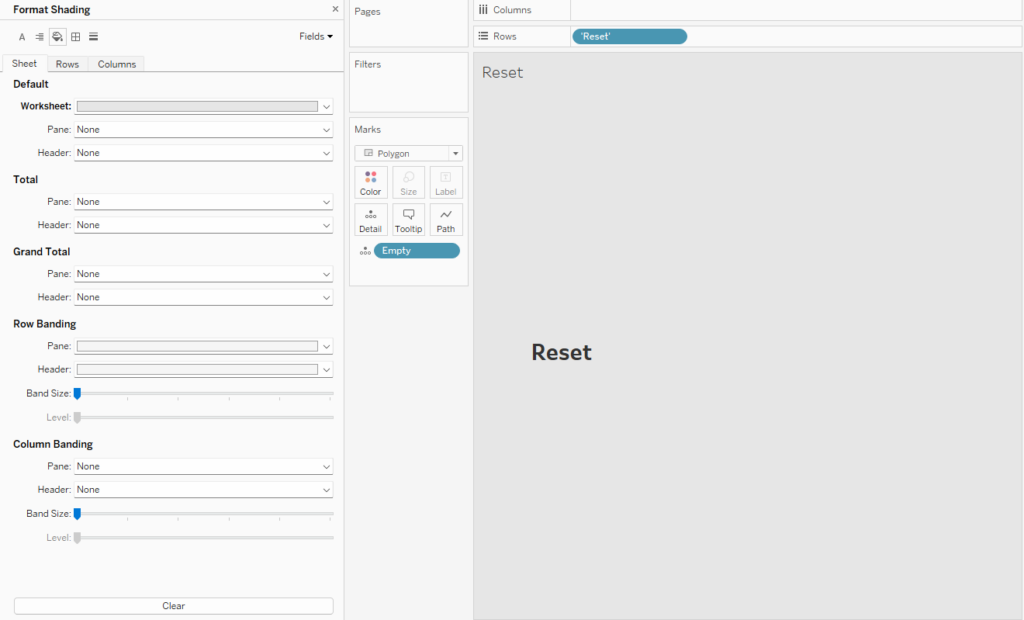Click the Detail button on the Marks card

pyautogui.click(x=370, y=219)
